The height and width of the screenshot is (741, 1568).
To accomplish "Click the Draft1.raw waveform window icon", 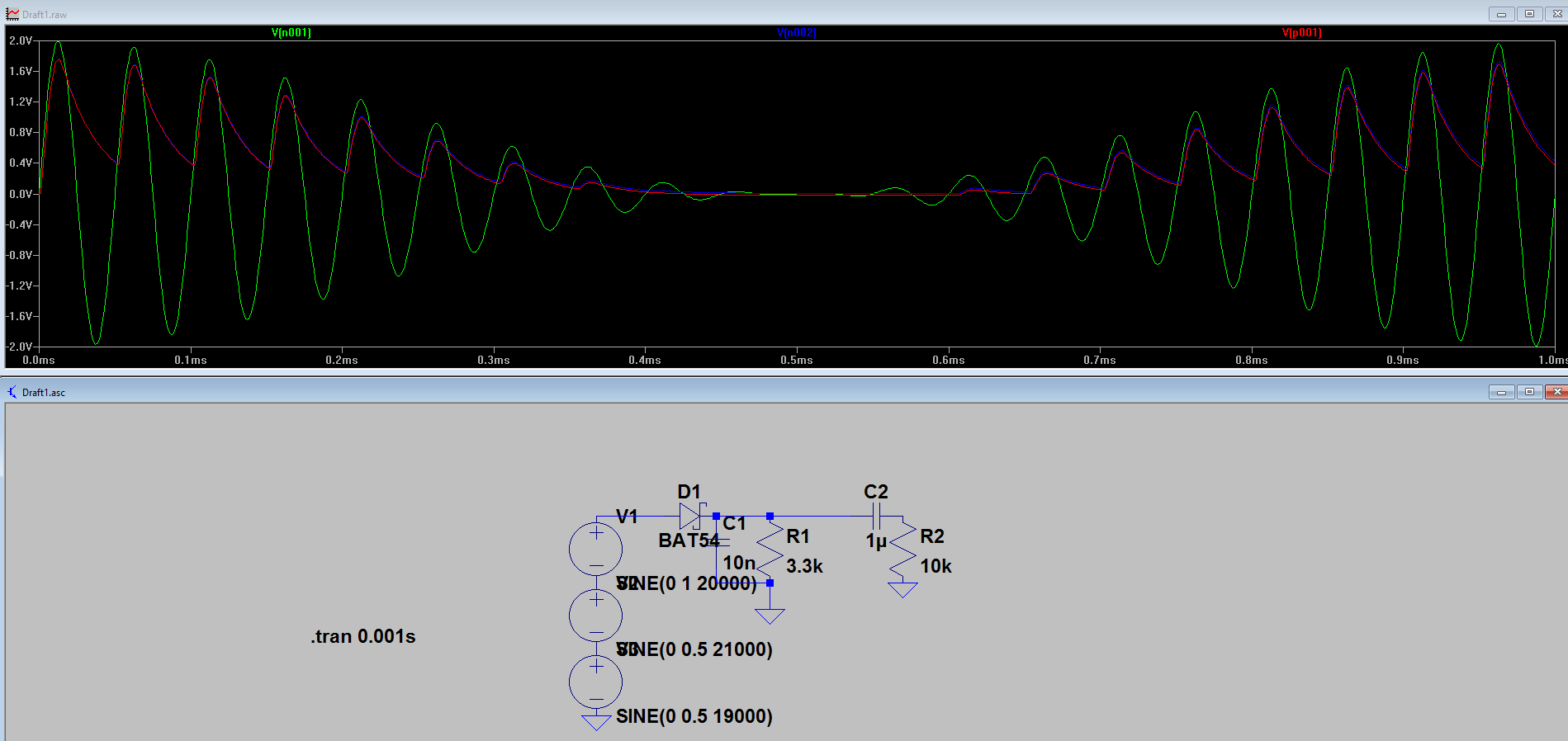I will [x=12, y=14].
